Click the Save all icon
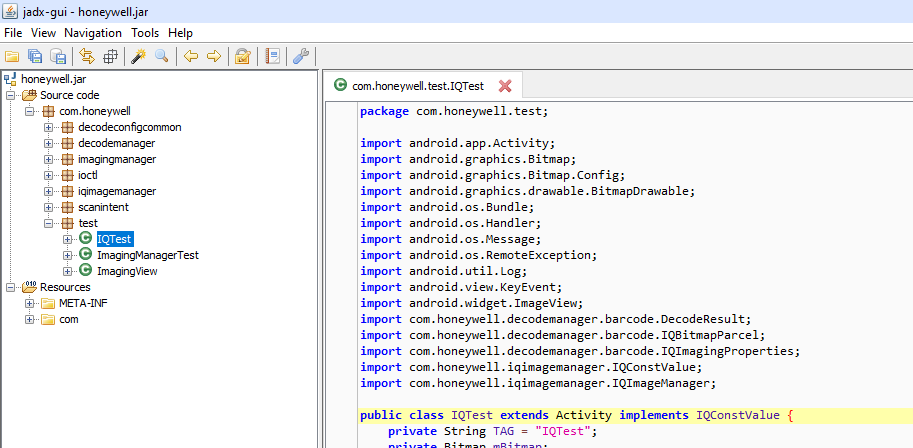Screen dimensions: 913x448 click(x=35, y=56)
